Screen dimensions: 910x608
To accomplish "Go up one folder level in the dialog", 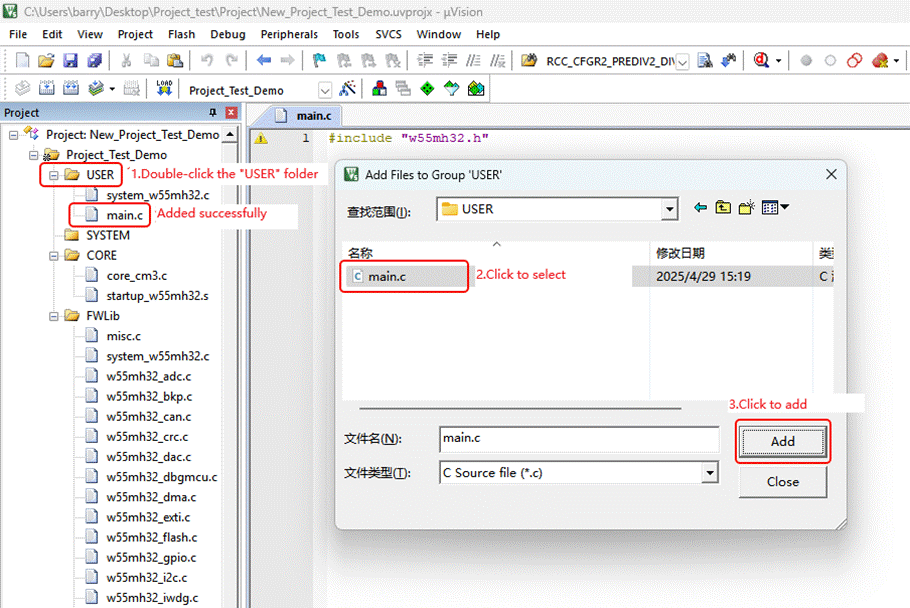I will coord(723,208).
